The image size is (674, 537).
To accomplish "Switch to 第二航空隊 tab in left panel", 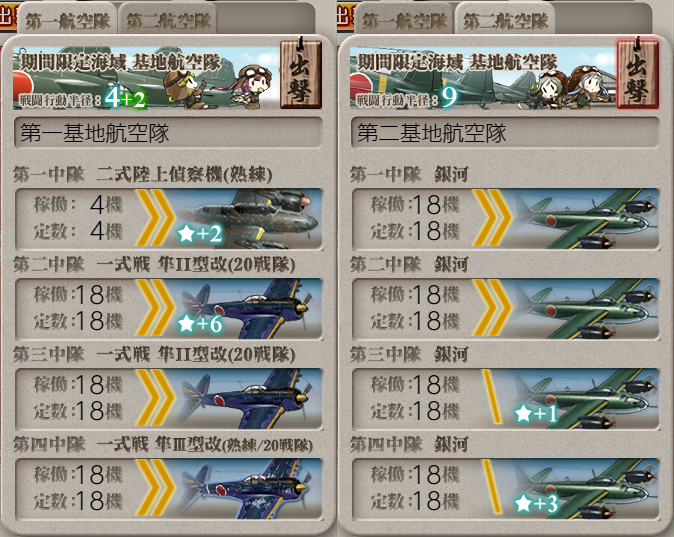I will pyautogui.click(x=168, y=21).
